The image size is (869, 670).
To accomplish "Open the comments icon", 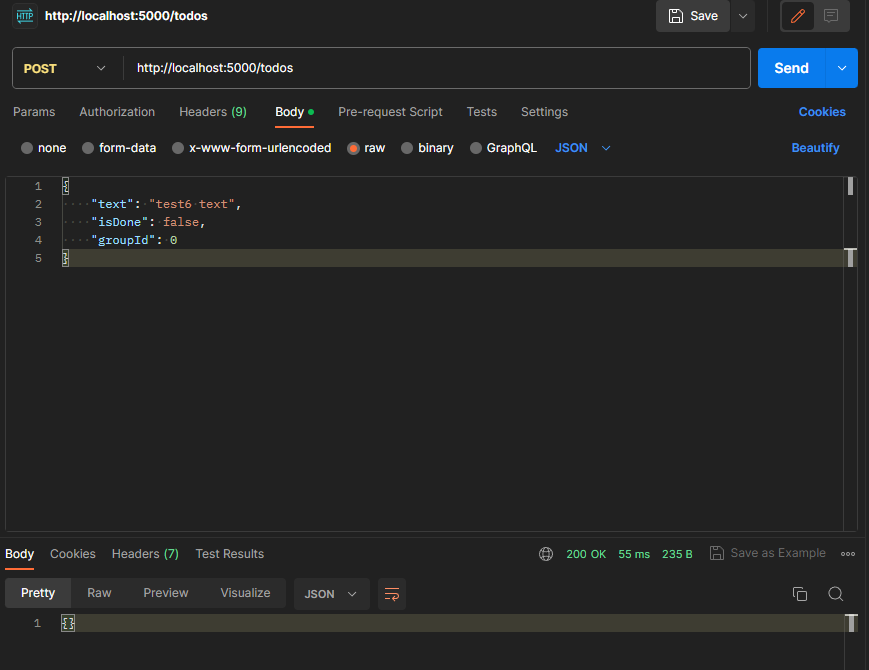I will click(x=830, y=16).
